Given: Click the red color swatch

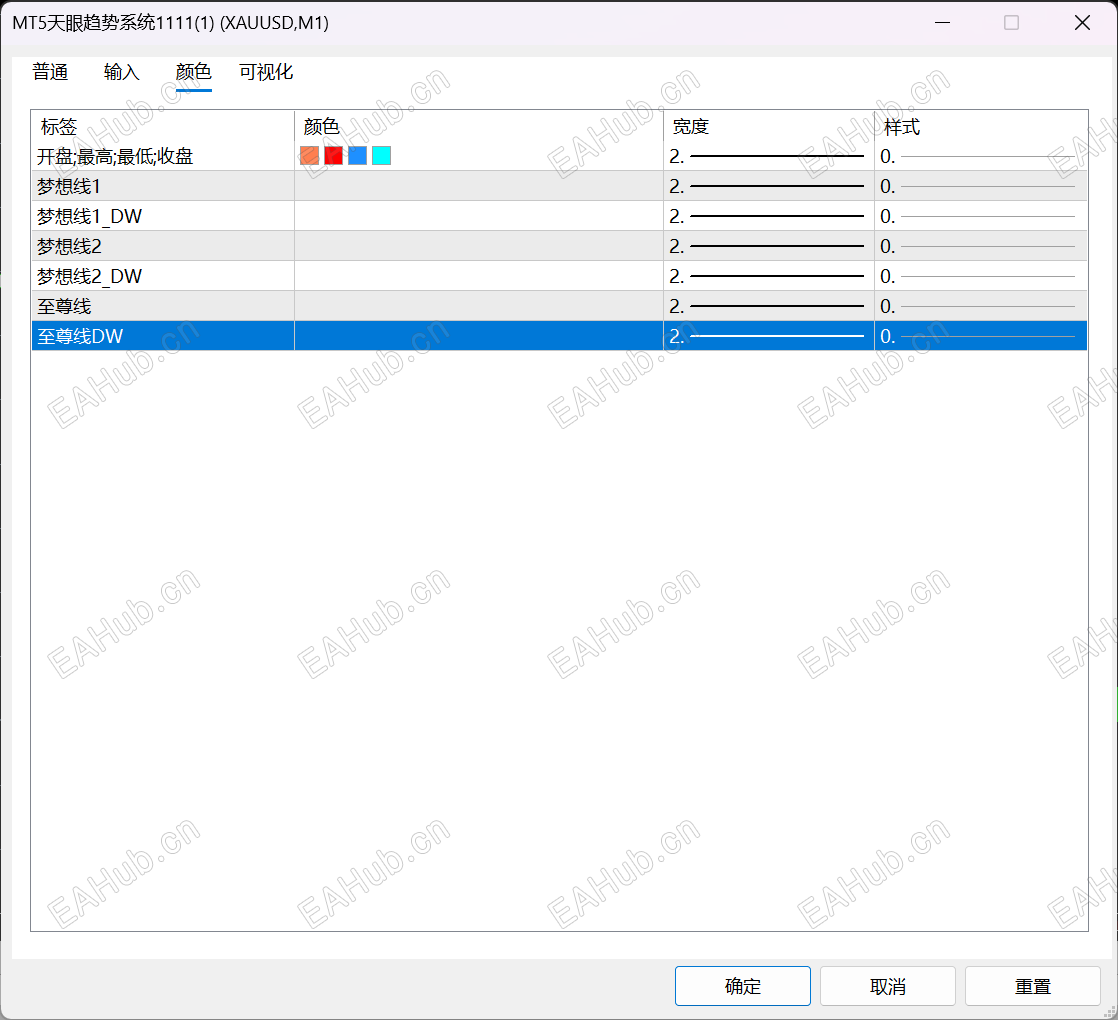Looking at the screenshot, I should point(334,155).
